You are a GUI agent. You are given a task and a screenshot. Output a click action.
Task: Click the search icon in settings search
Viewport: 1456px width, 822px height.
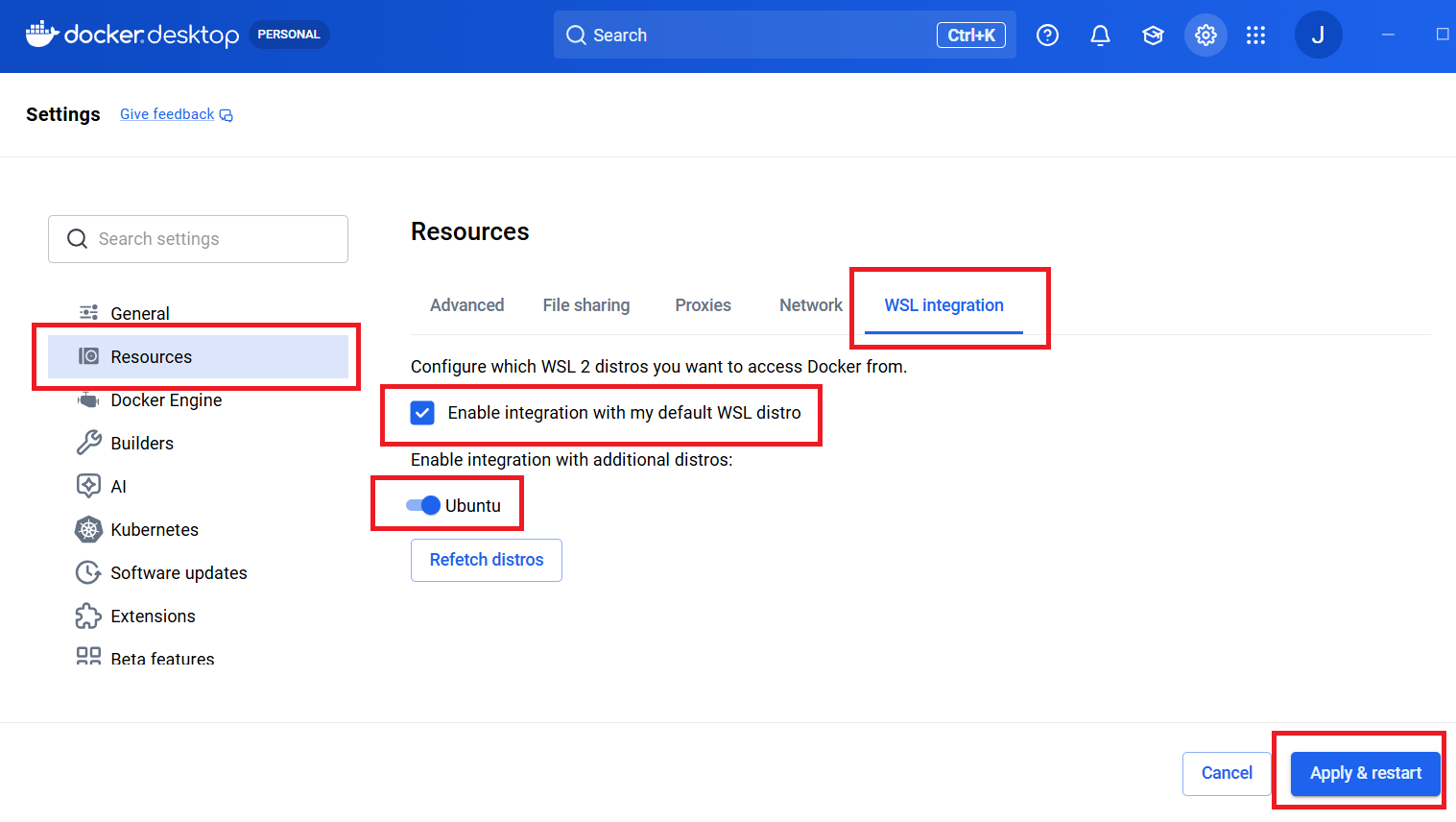click(78, 239)
